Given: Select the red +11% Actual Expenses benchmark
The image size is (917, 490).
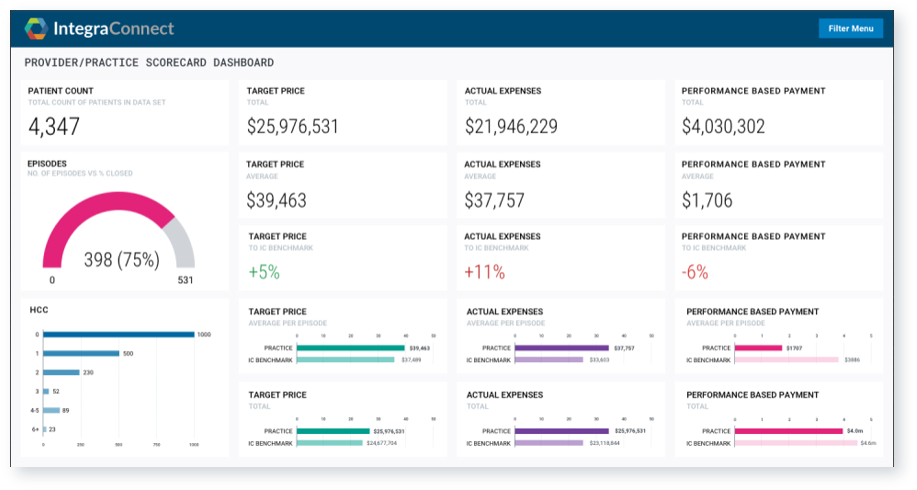Looking at the screenshot, I should click(484, 272).
